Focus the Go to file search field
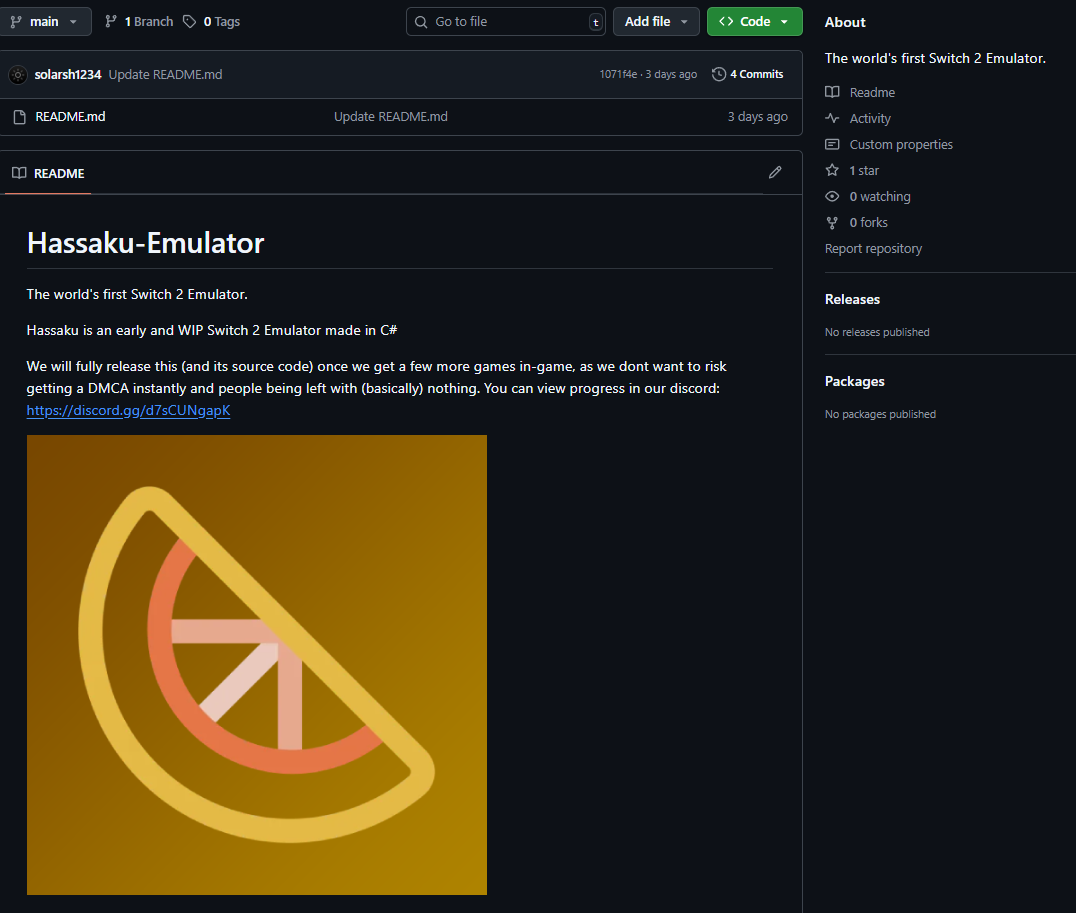This screenshot has height=913, width=1076. 506,21
